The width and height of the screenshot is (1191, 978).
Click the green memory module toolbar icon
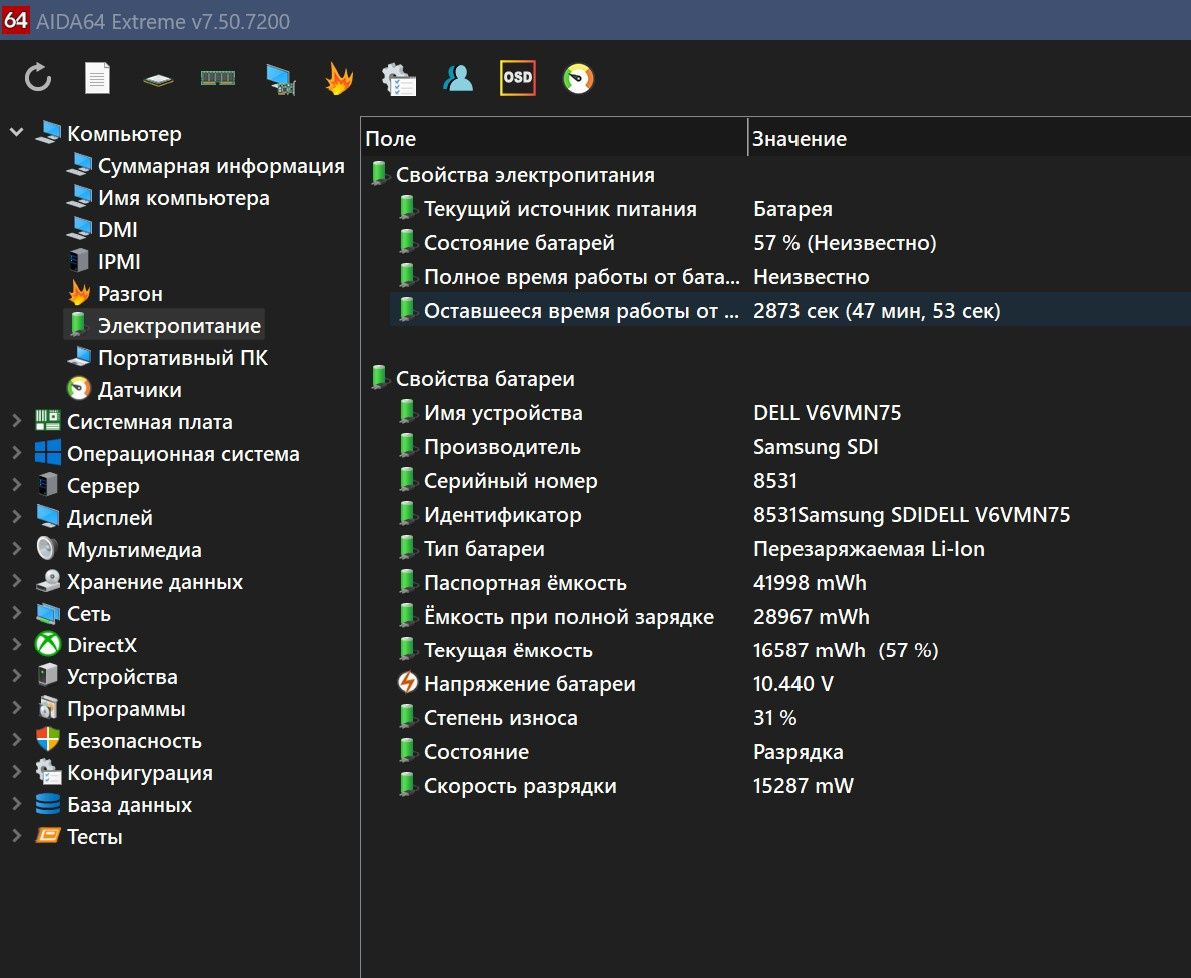218,78
